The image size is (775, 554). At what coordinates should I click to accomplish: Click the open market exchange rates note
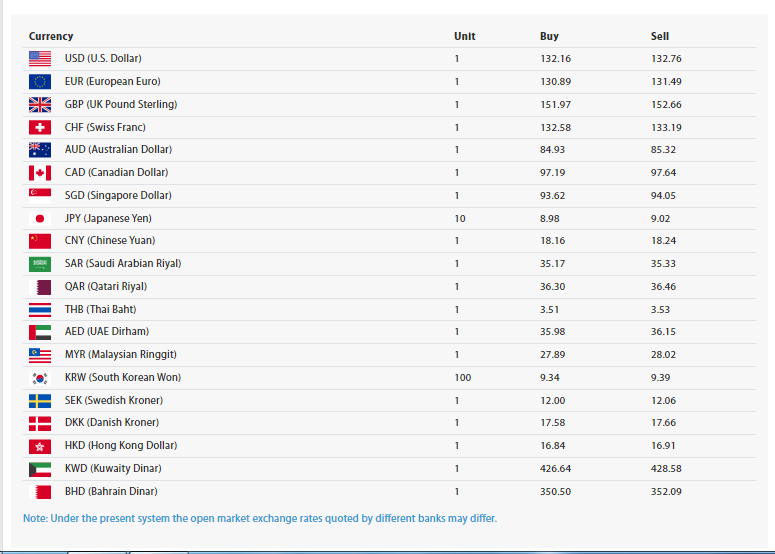(260, 518)
